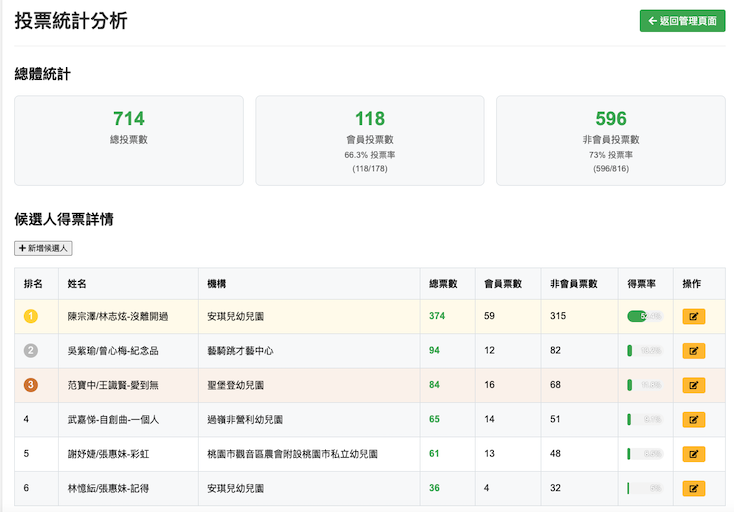Screen dimensions: 734x512
Task: Click total votes value 84
Action: pyautogui.click(x=434, y=385)
